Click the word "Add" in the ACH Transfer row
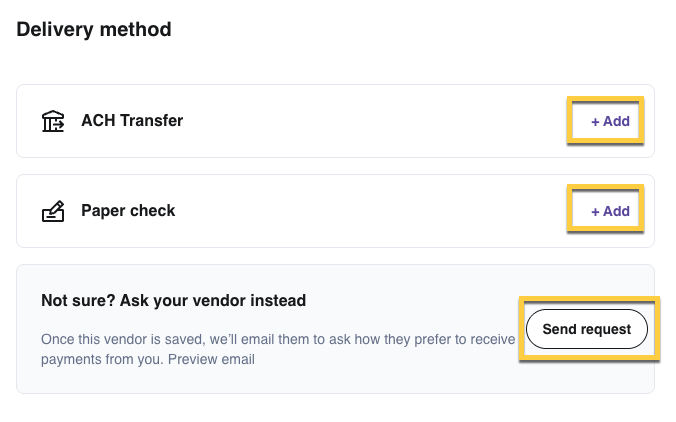Viewport: 676px width, 422px height. (617, 121)
